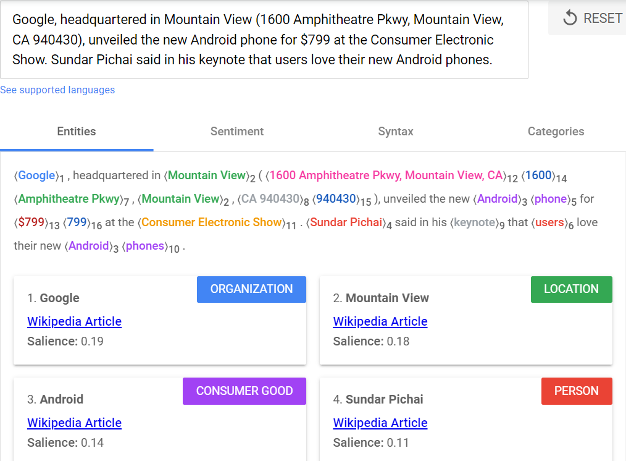
Task: Click the highlighted Google entity in the text
Action: (37, 175)
